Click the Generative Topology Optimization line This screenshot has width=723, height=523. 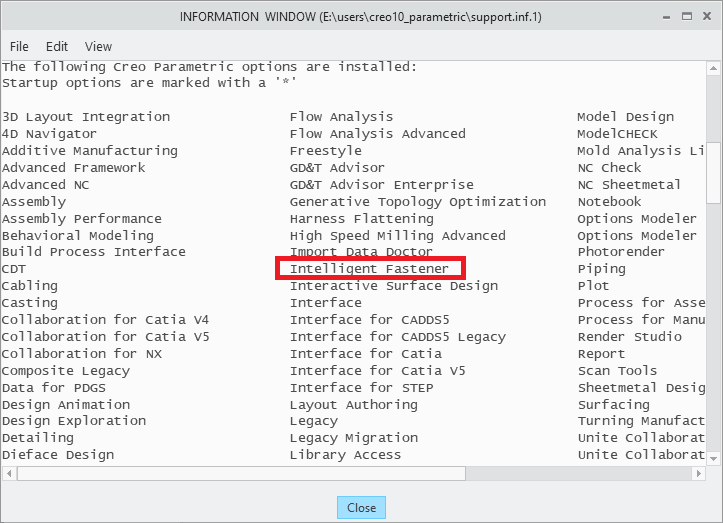pos(418,201)
